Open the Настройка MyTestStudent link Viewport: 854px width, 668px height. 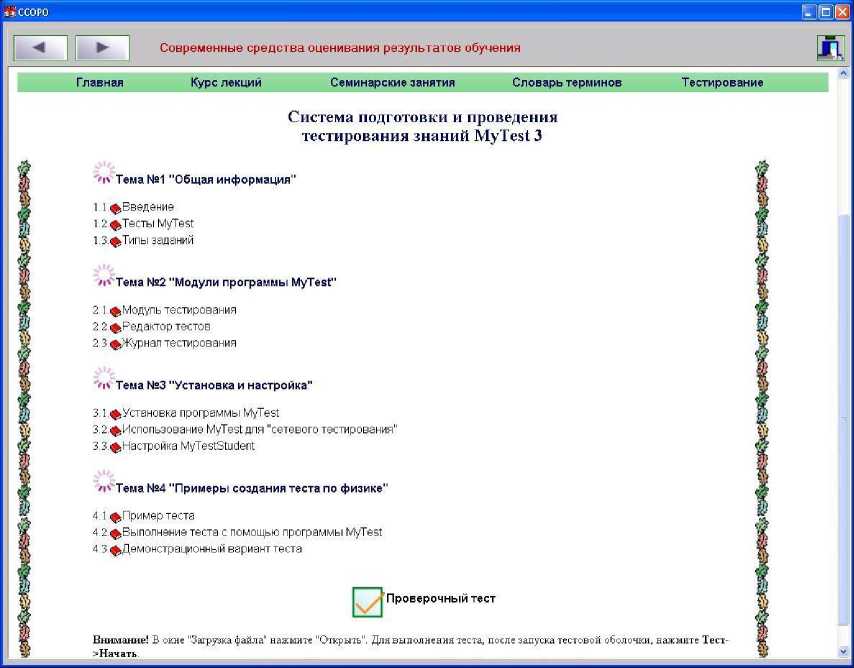point(188,446)
